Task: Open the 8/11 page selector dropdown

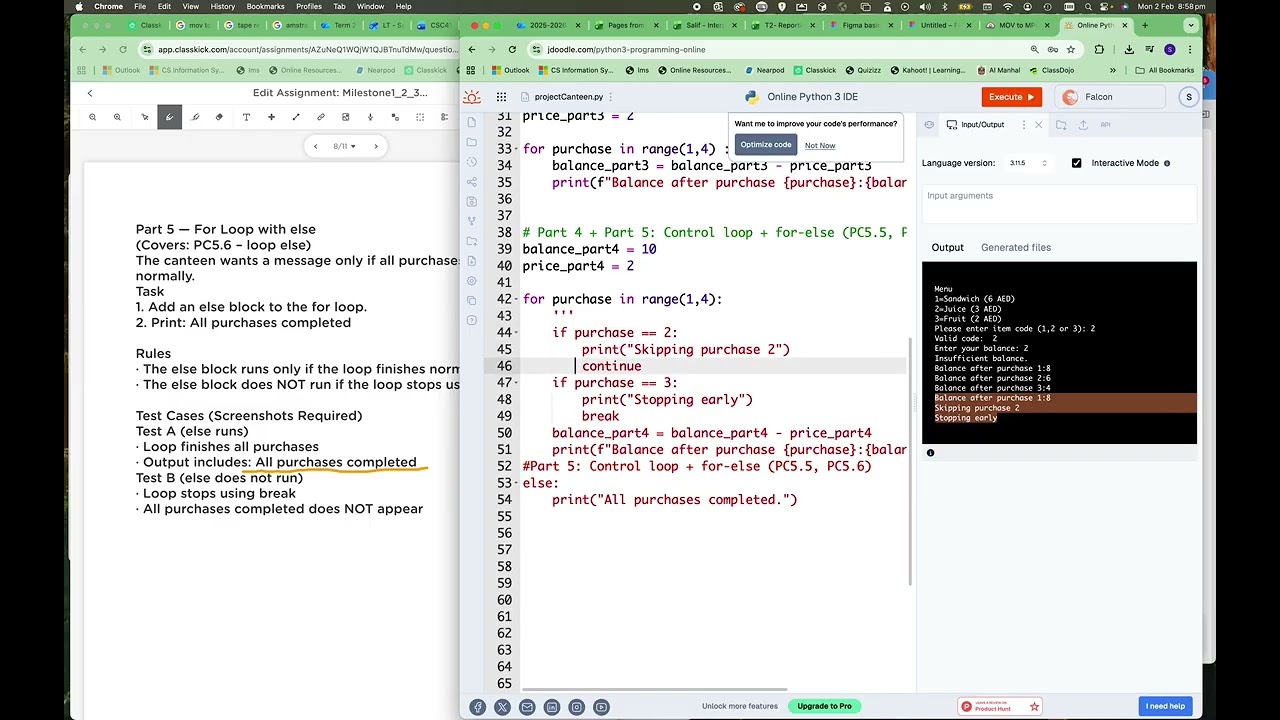Action: [341, 146]
